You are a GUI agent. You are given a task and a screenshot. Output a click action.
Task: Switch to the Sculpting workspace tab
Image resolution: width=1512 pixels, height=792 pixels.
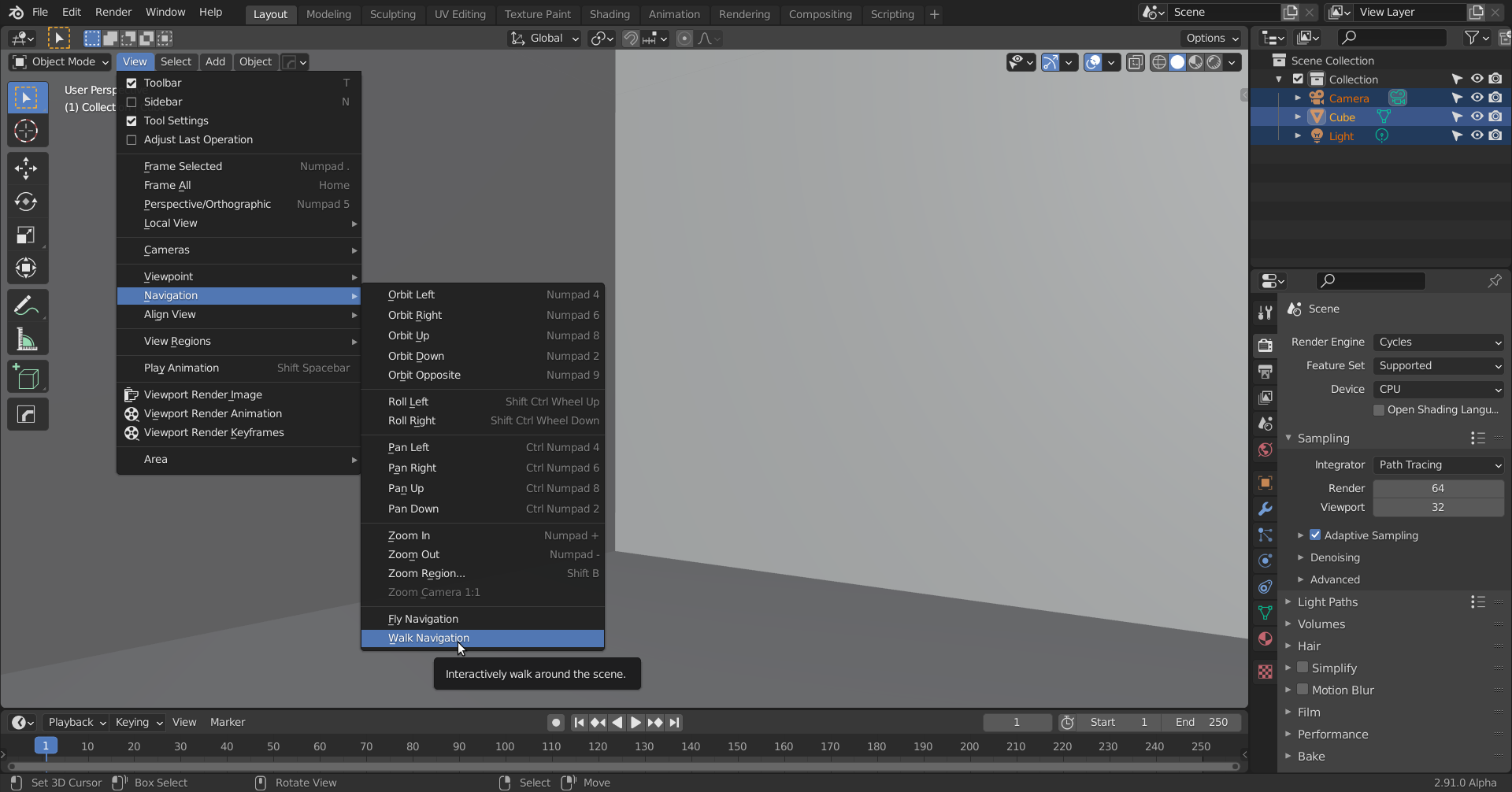(392, 14)
